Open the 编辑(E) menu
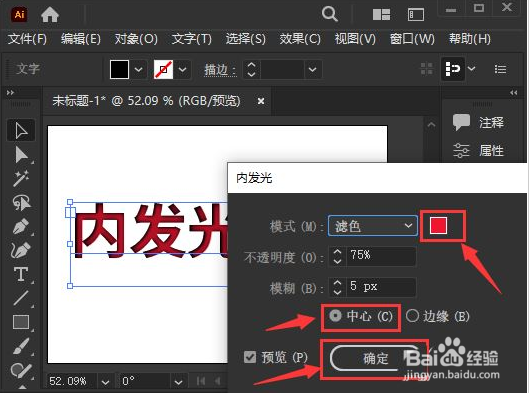 [x=81, y=39]
